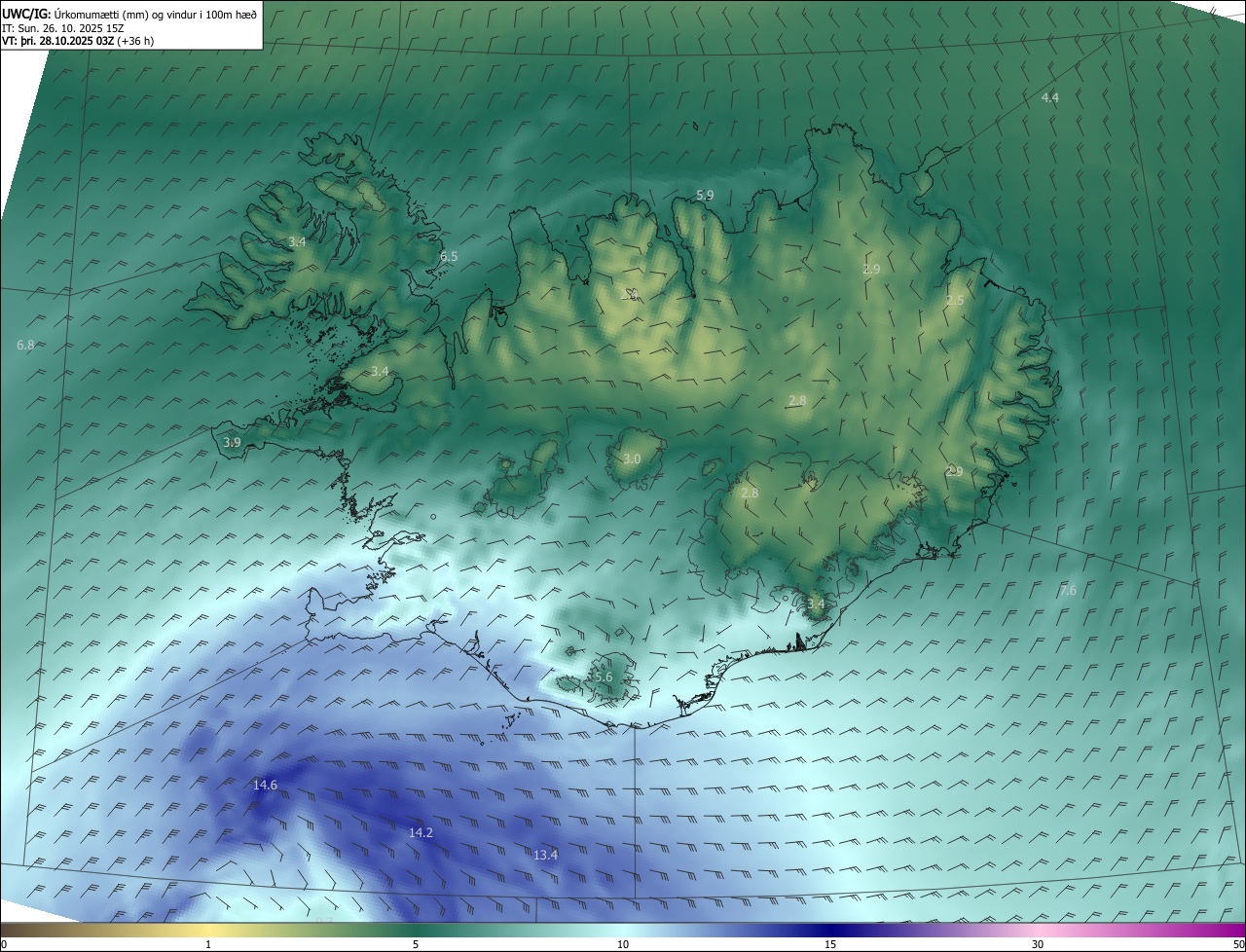
Task: Click the colorbar tick label 15
Action: 830,944
